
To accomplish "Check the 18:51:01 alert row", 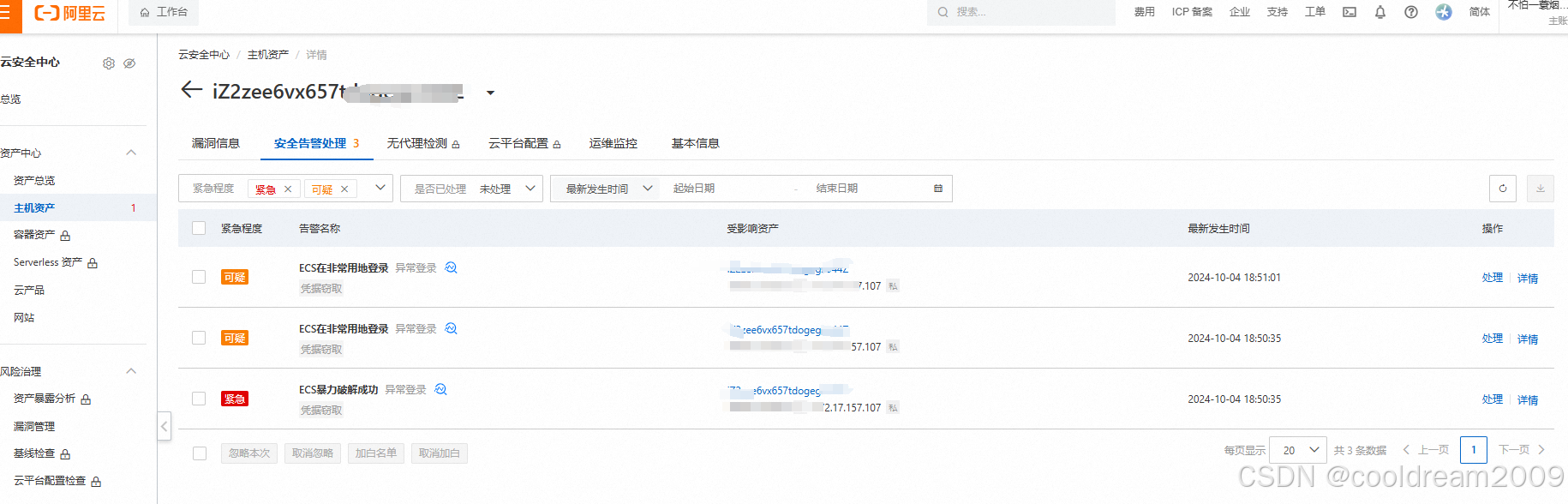I will click(x=199, y=277).
